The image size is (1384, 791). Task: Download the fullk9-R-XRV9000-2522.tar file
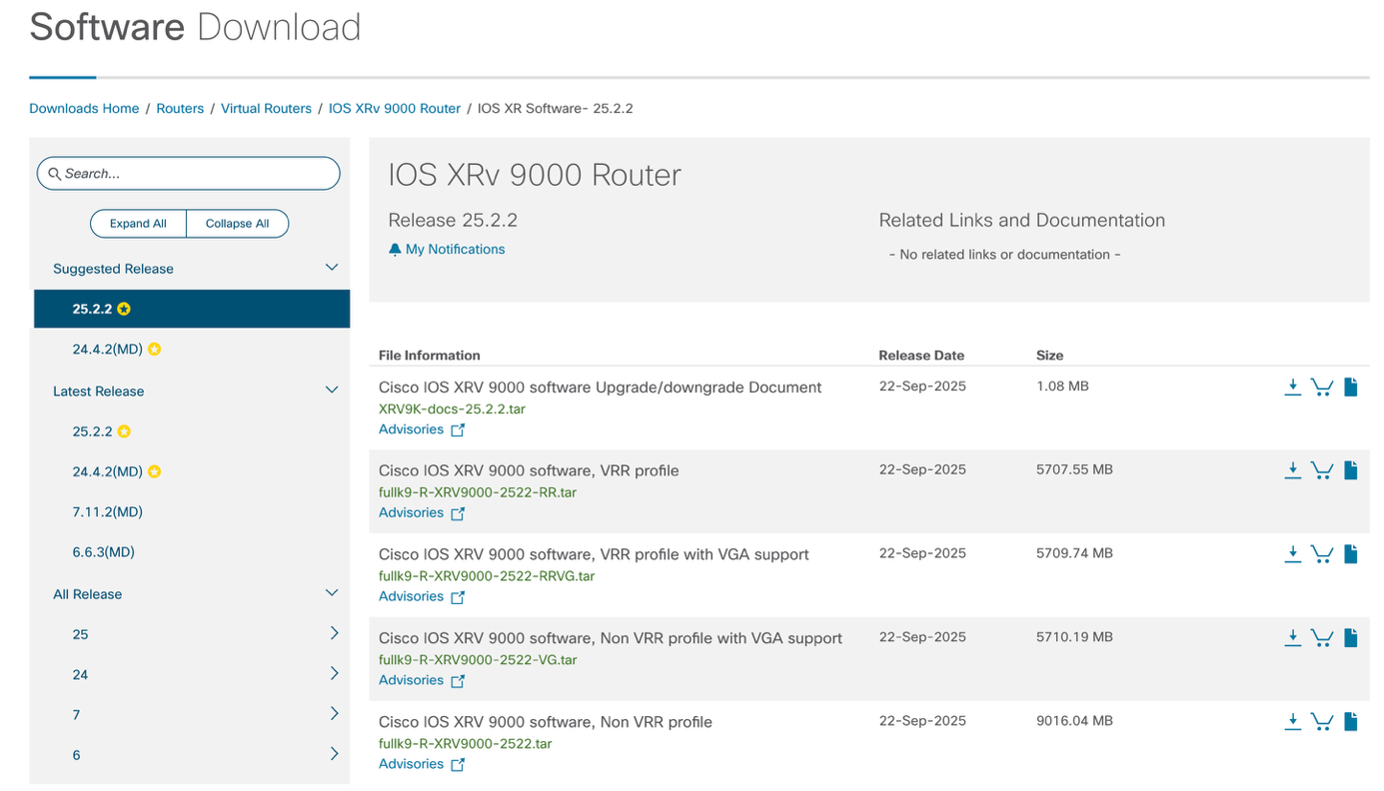(1293, 721)
